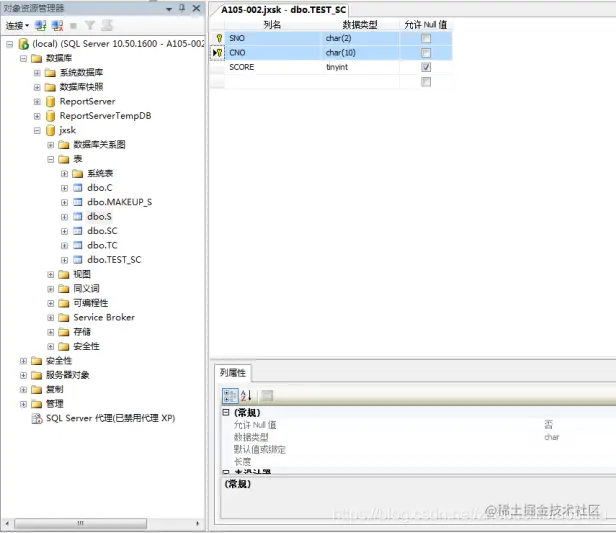The image size is (616, 533).
Task: Click the dbo.SC table icon
Action: (78, 231)
